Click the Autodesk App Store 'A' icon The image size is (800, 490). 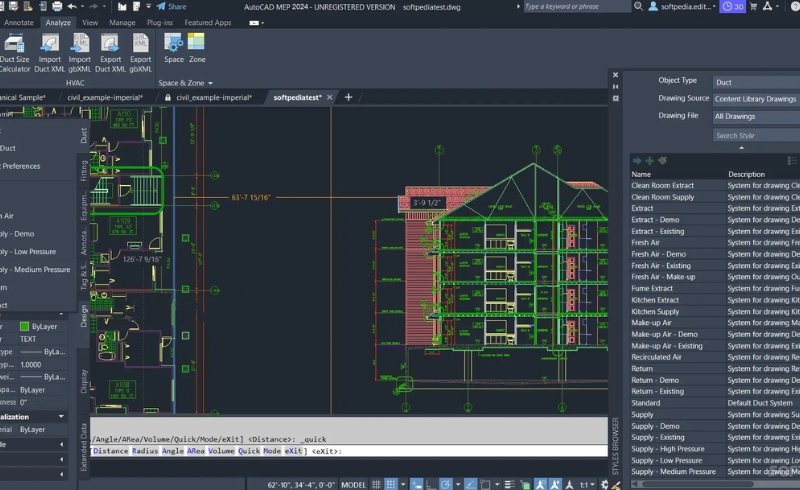pyautogui.click(x=767, y=7)
